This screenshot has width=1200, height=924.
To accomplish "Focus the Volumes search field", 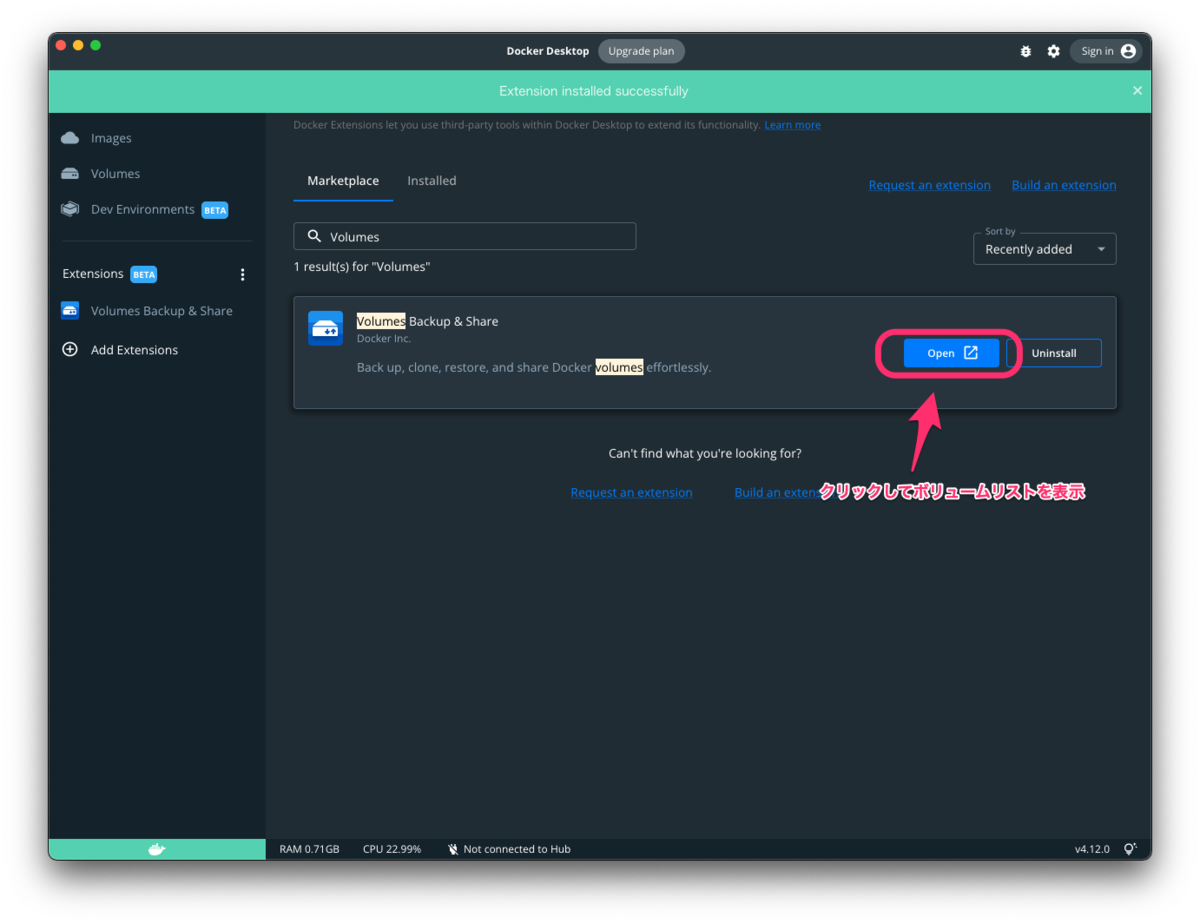I will pyautogui.click(x=464, y=236).
